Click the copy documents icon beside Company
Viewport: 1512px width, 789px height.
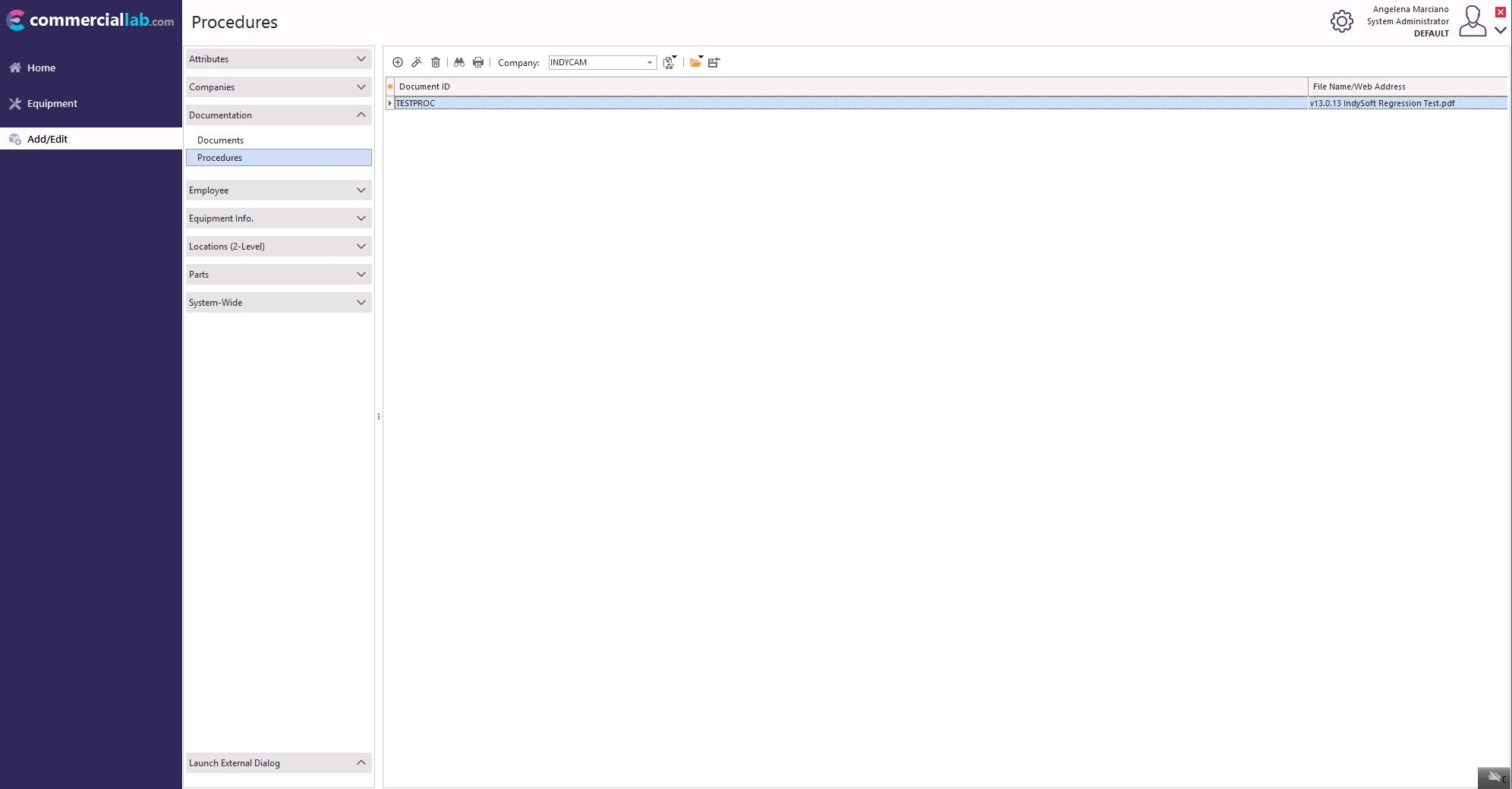click(x=669, y=62)
